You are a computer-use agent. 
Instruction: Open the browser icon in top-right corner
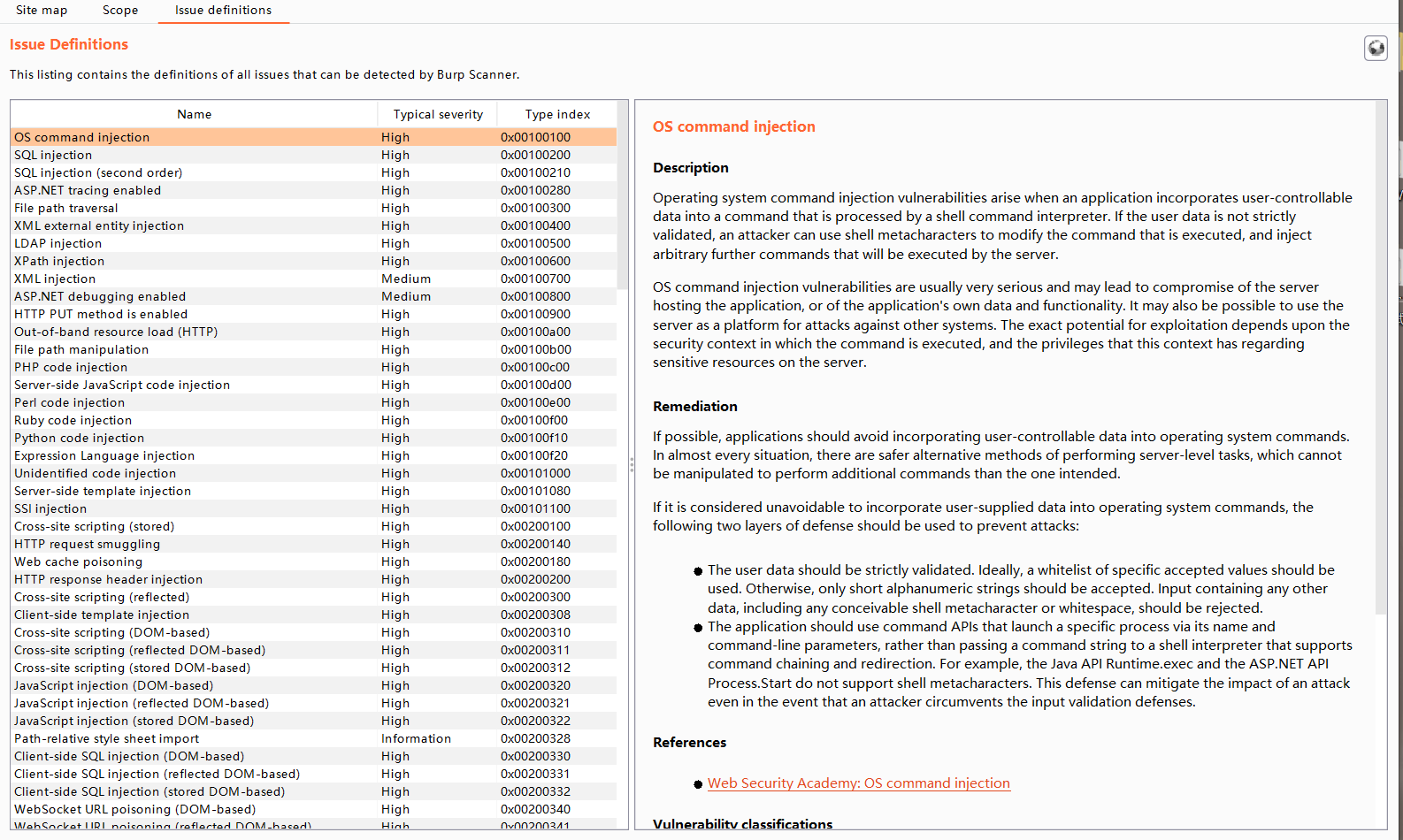coord(1376,48)
